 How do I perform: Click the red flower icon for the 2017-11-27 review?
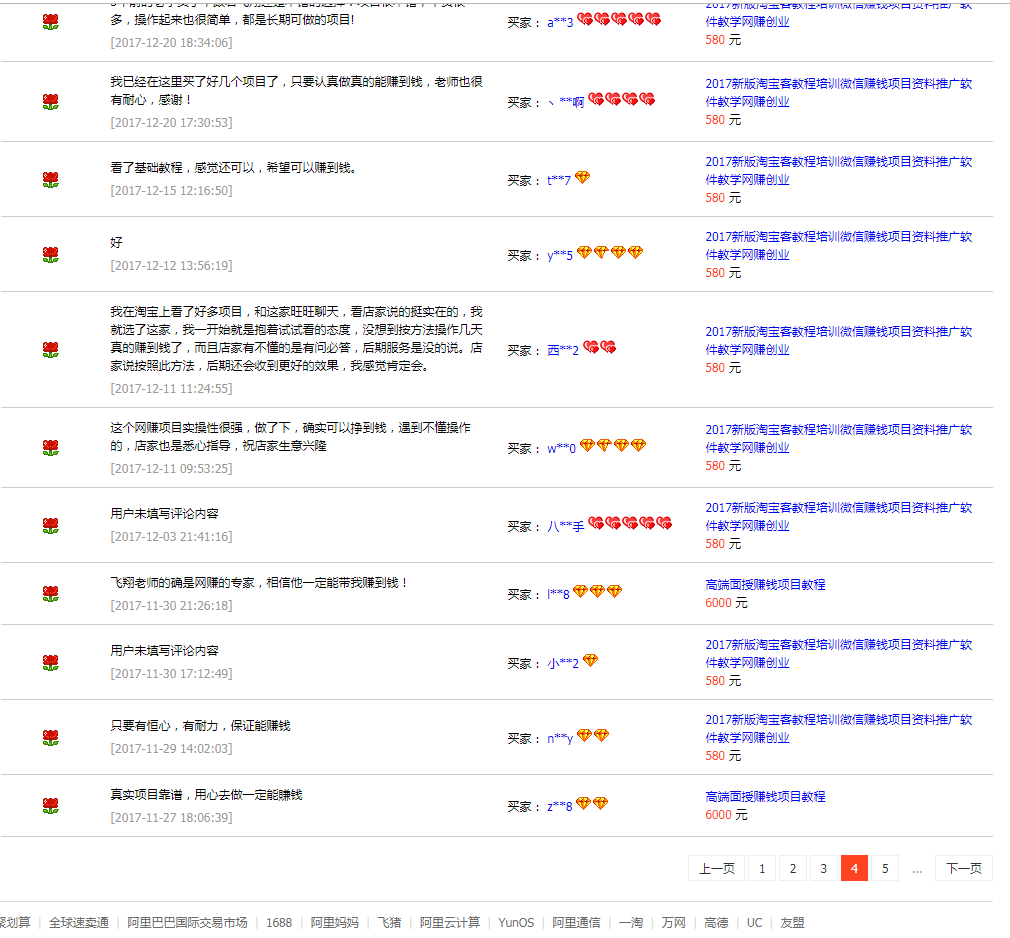[51, 805]
